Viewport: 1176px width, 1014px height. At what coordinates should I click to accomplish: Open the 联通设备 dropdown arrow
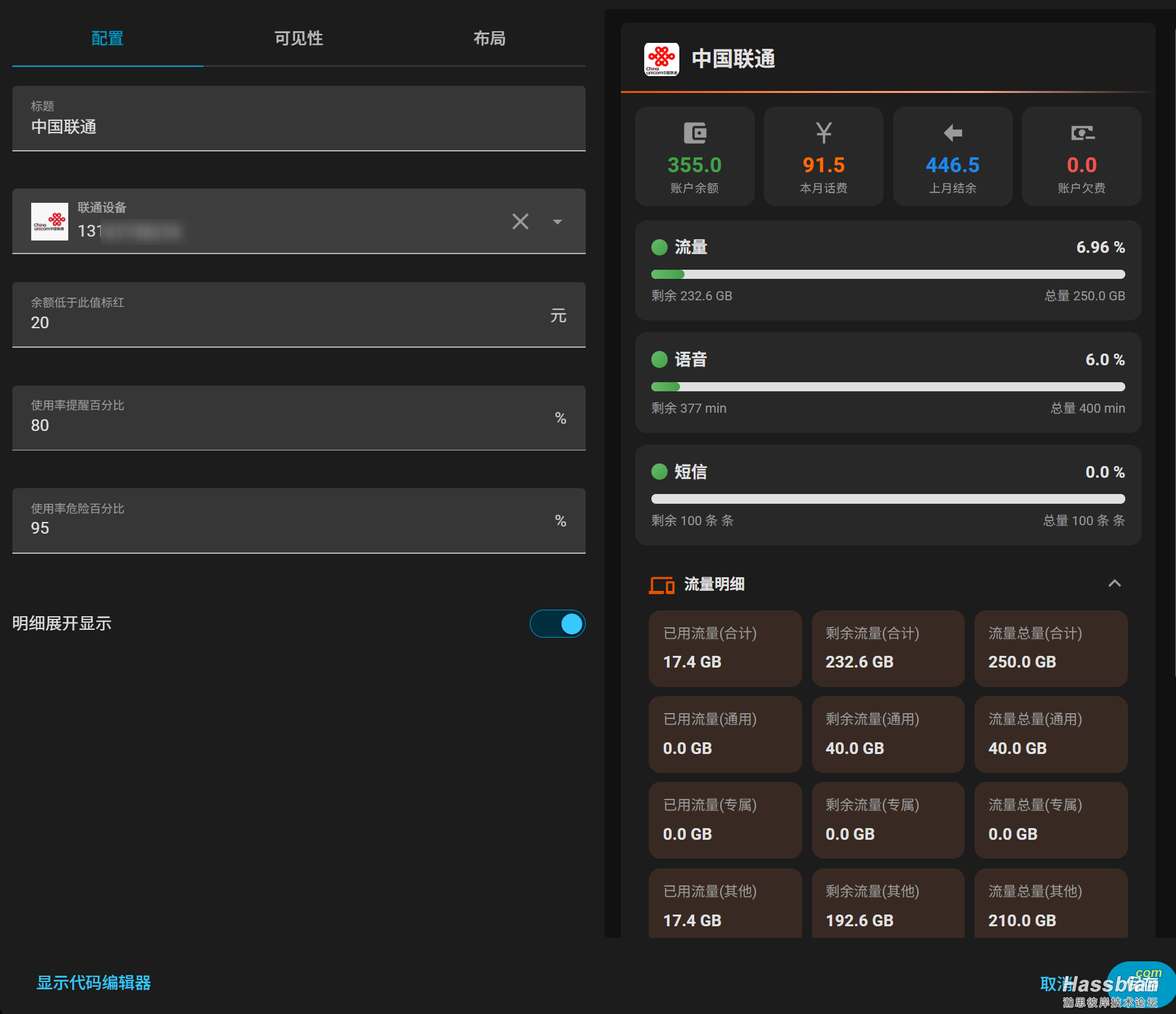click(557, 222)
